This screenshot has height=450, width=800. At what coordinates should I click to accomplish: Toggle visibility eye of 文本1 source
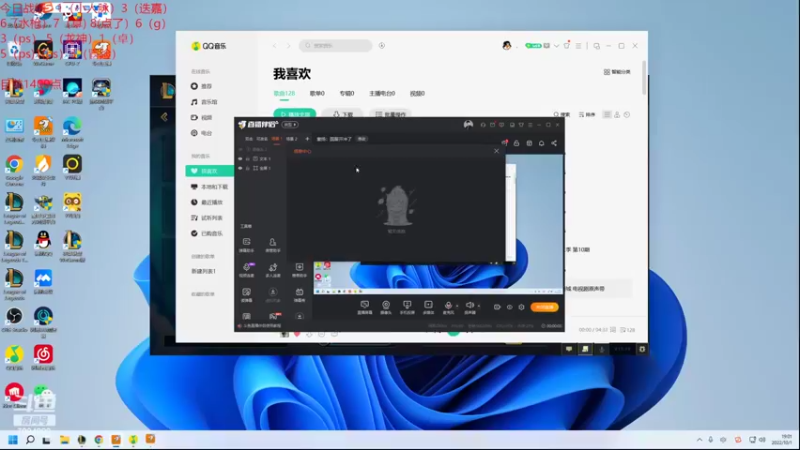click(240, 159)
